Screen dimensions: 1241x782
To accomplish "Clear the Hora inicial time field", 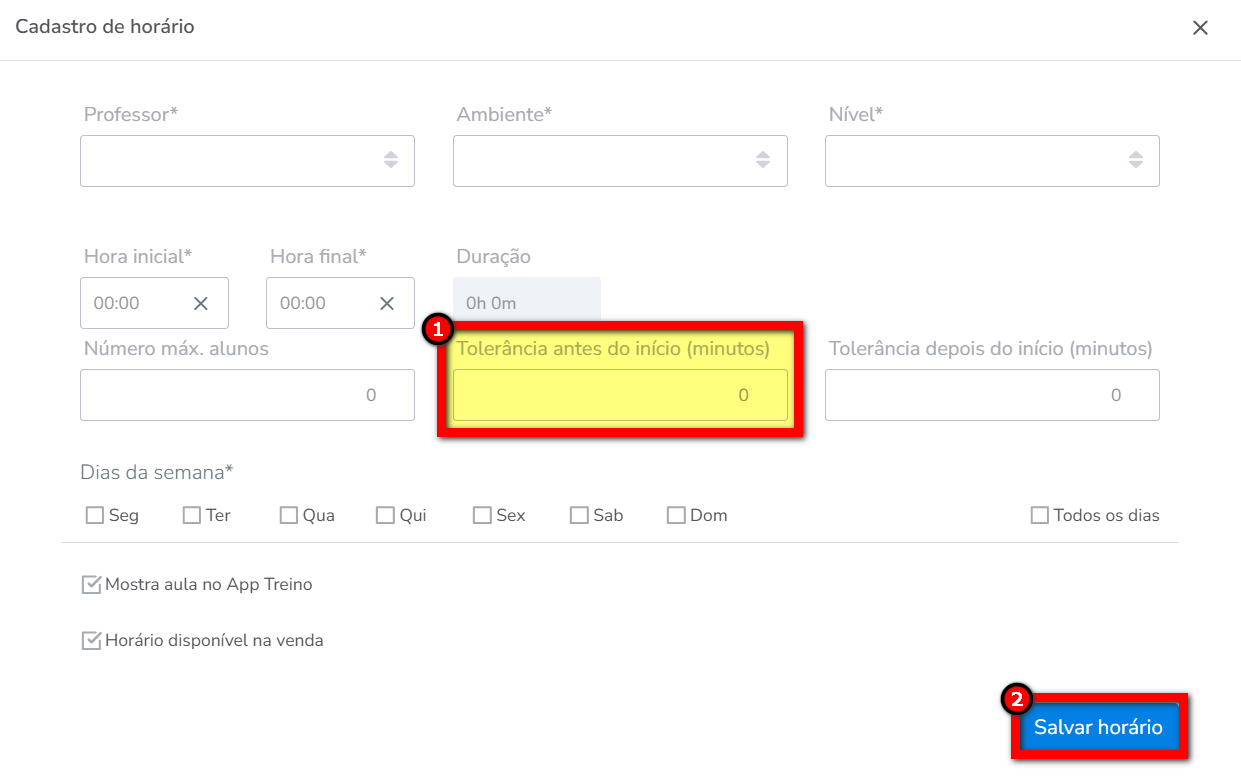I will (200, 303).
